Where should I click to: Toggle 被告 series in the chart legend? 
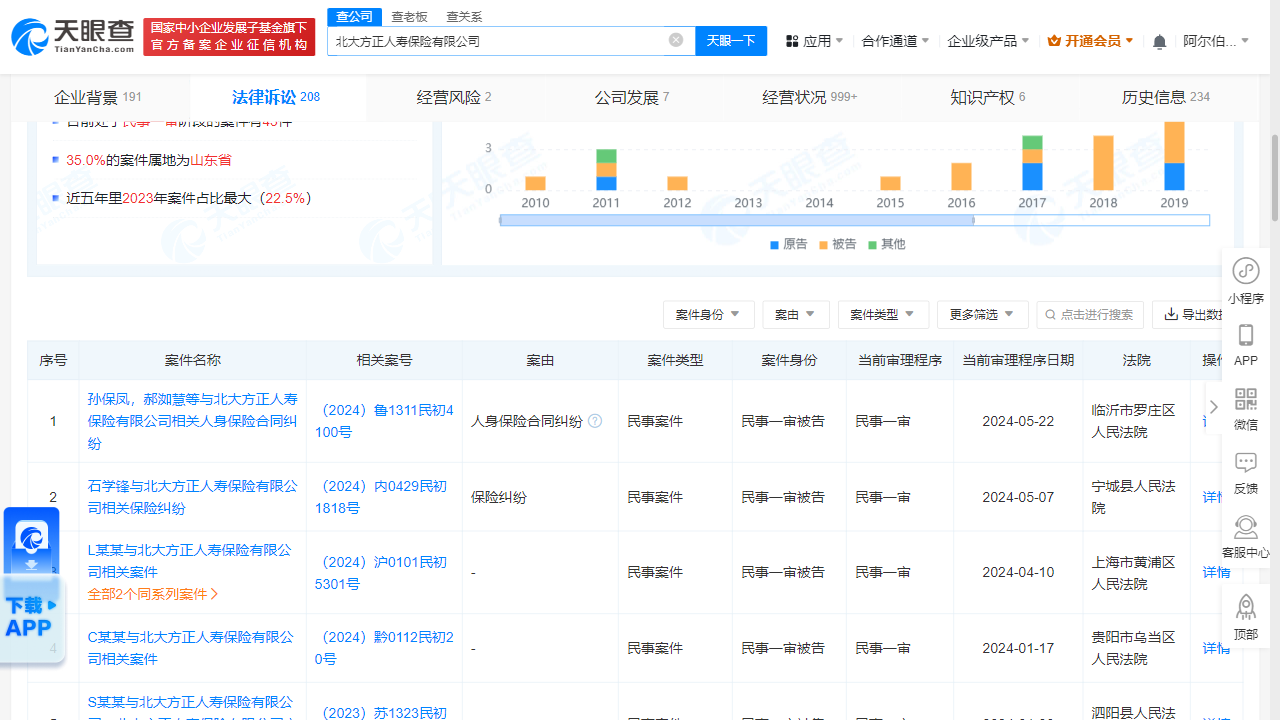tap(836, 244)
